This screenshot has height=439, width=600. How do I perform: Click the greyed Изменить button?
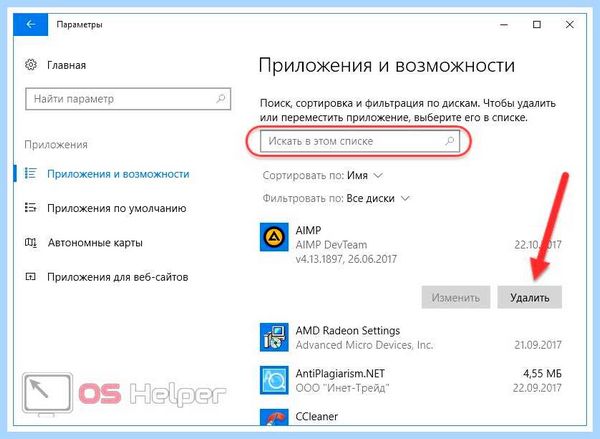pyautogui.click(x=456, y=297)
